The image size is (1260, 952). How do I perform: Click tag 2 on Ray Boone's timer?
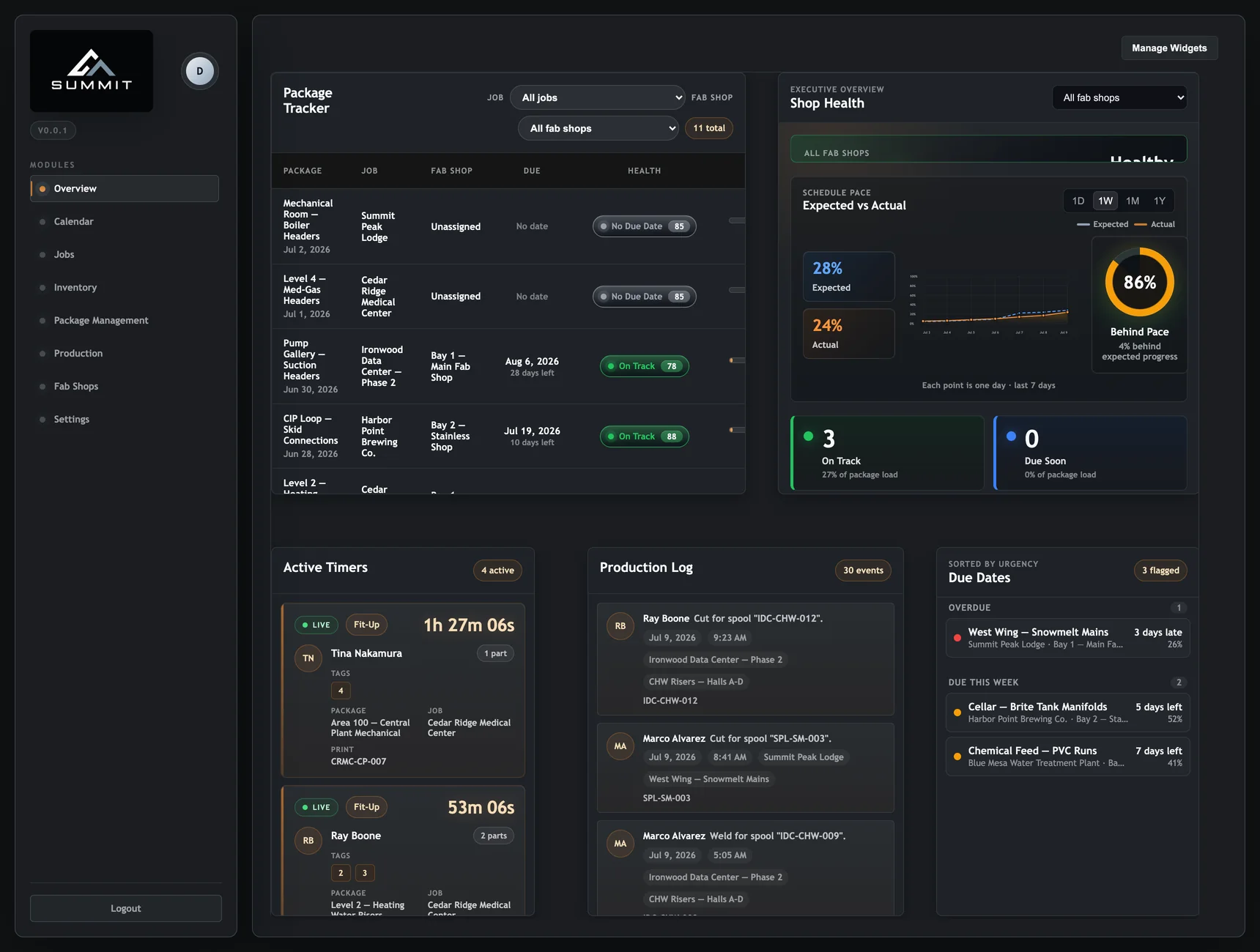[x=341, y=873]
